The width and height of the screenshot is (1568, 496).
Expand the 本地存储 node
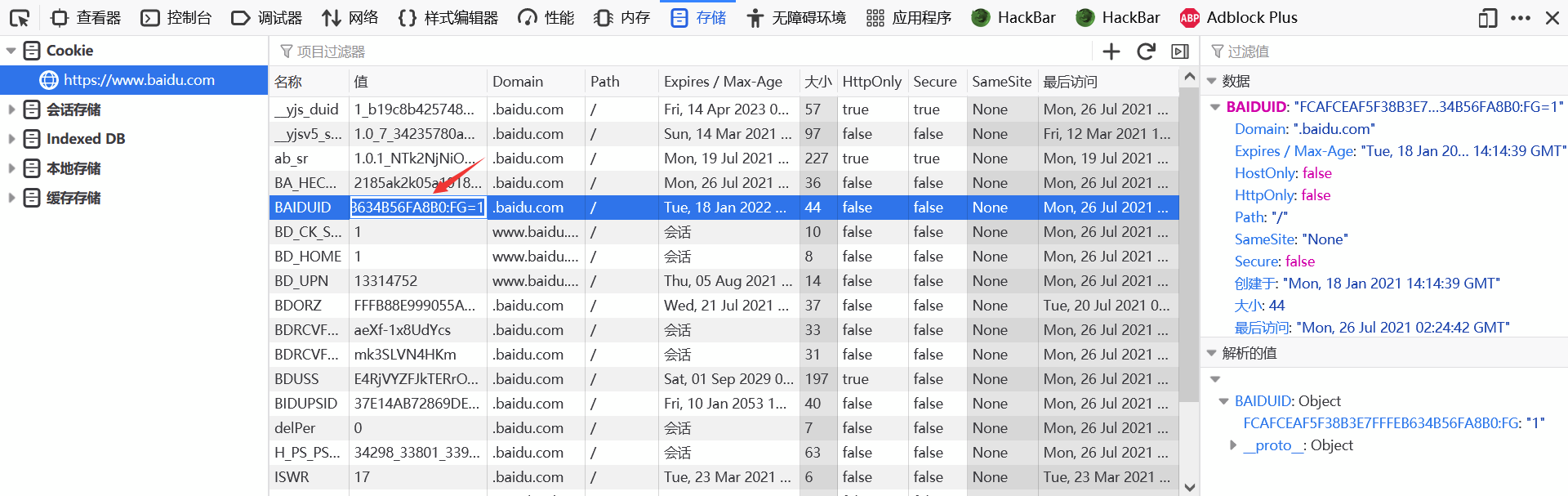click(x=11, y=168)
